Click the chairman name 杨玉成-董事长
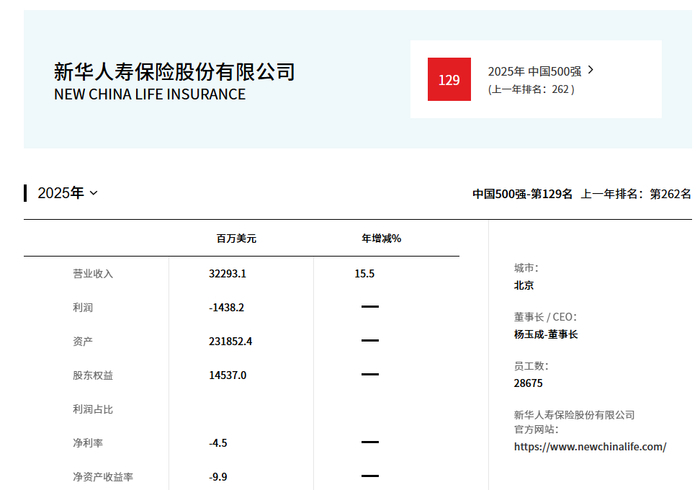Viewport: 700px width, 490px height. pyautogui.click(x=545, y=334)
